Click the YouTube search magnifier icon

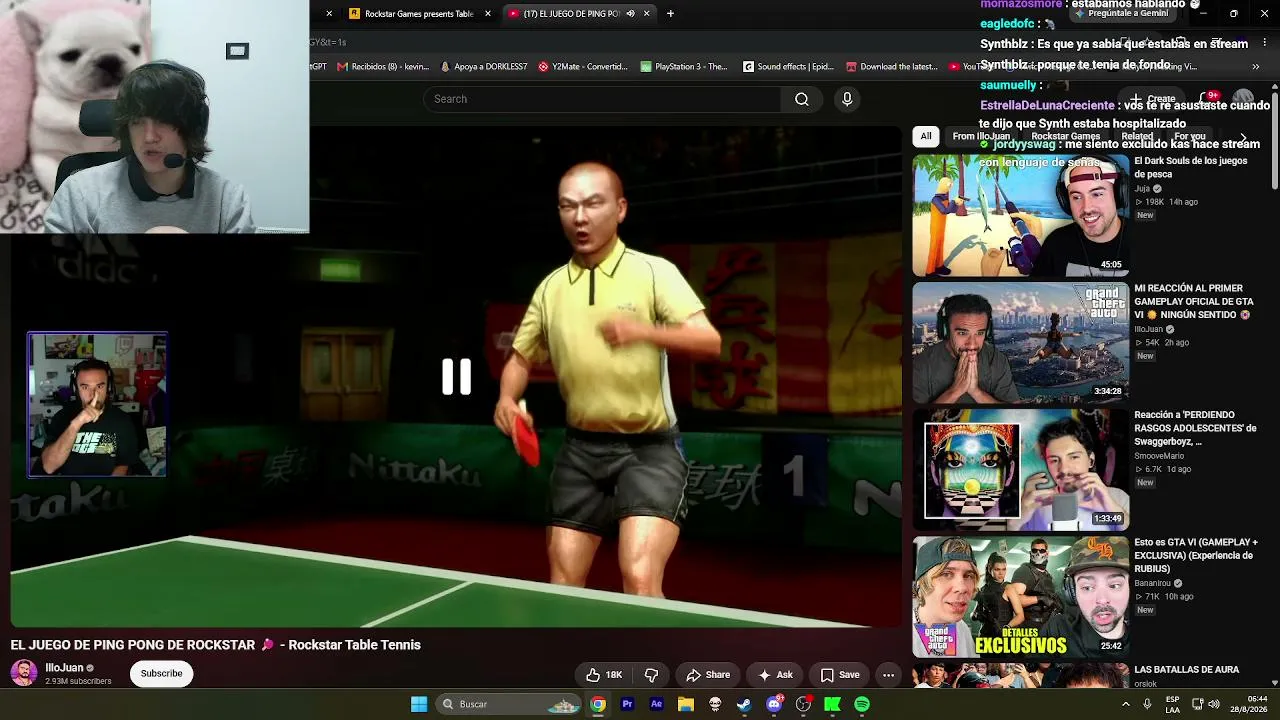(x=802, y=99)
